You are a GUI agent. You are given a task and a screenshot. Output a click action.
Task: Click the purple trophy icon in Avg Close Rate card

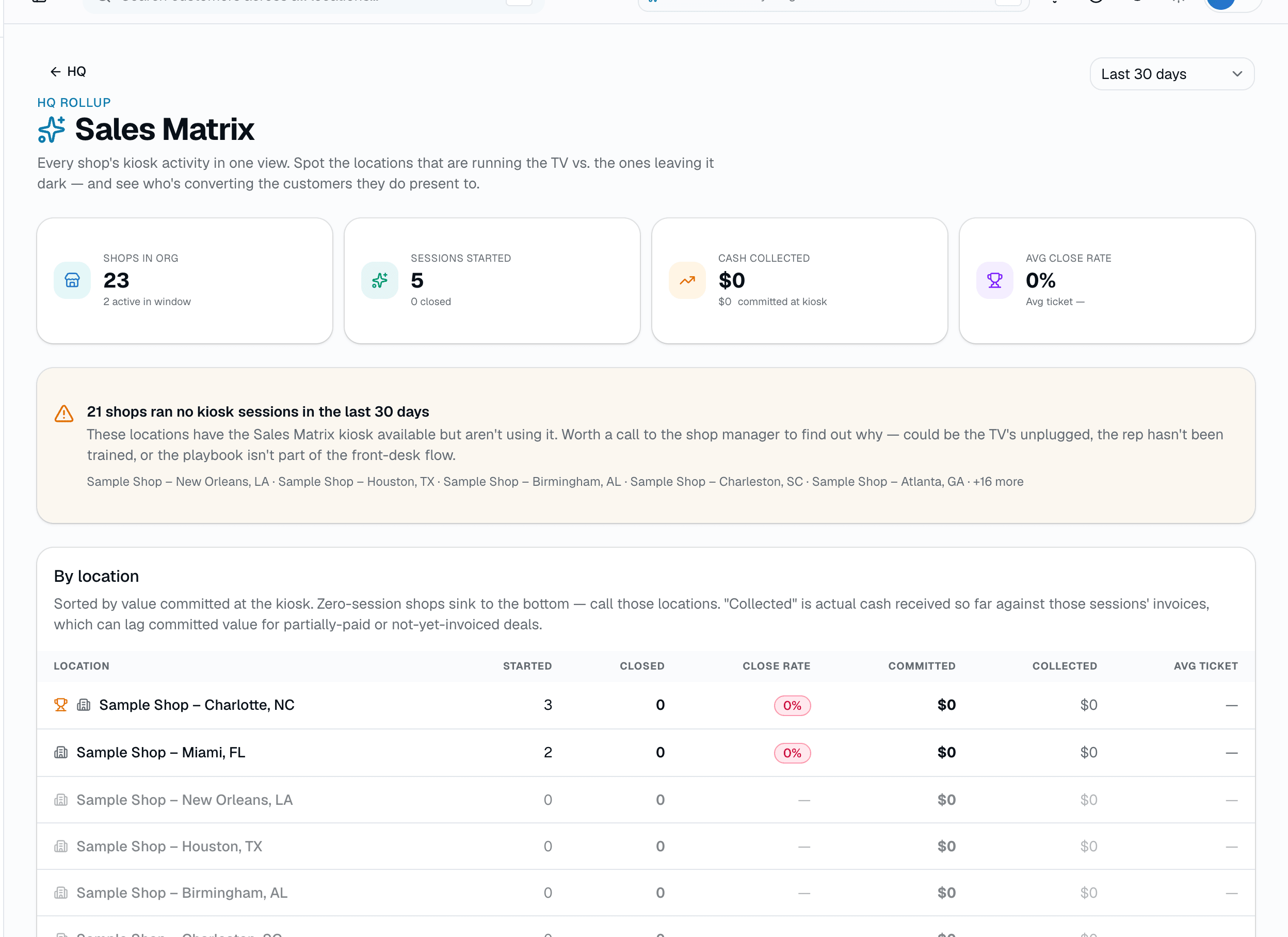994,280
